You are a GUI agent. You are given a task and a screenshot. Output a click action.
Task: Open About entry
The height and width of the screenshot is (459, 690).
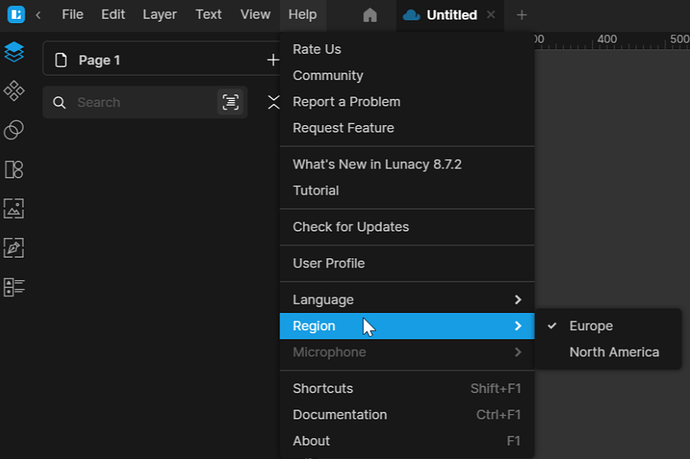pos(407,441)
